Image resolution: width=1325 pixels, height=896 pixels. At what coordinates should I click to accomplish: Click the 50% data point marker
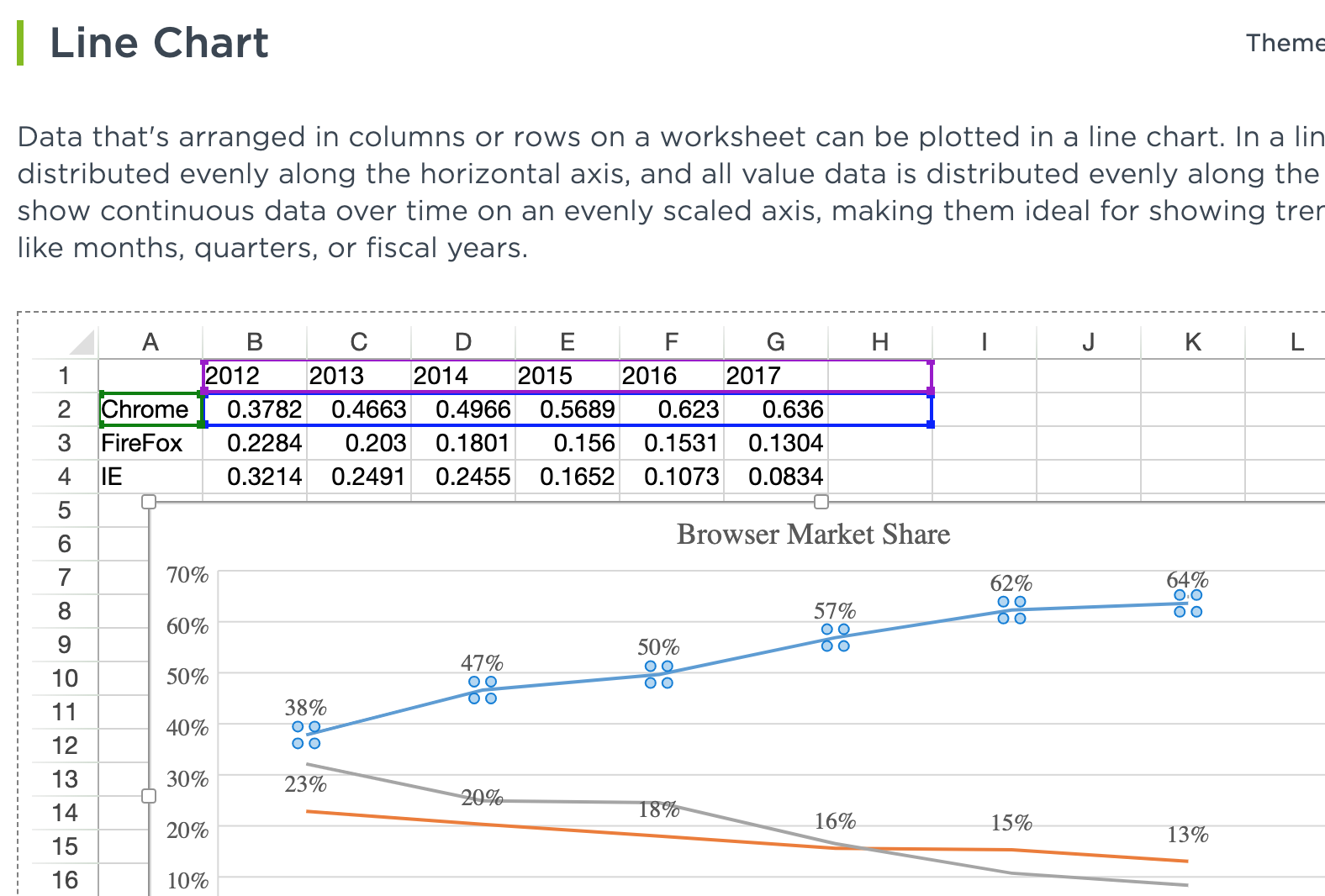(659, 674)
